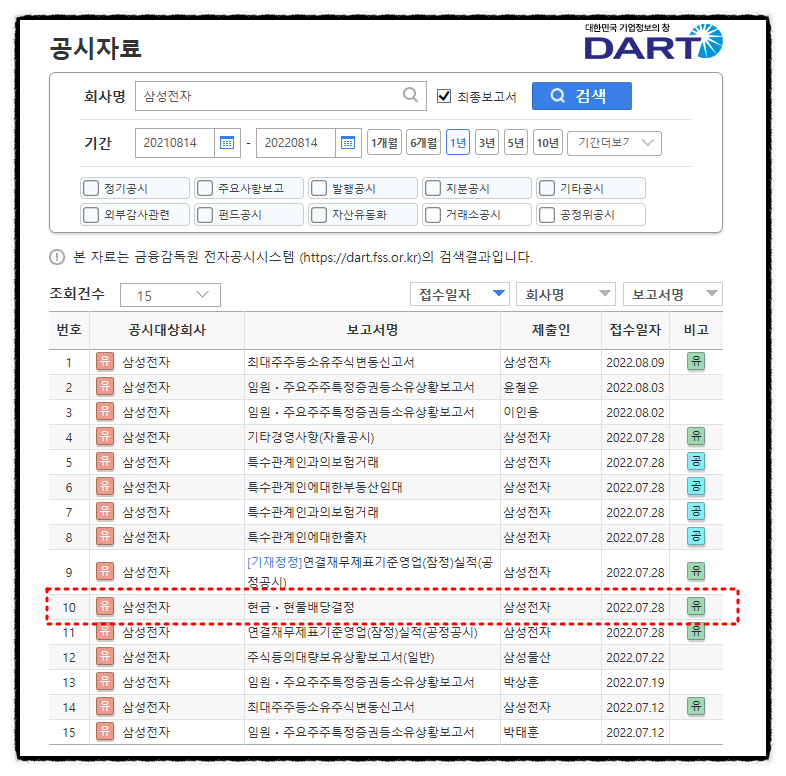Open 특수관계인에대한부동산임대 report
The height and width of the screenshot is (776, 786).
pos(325,487)
